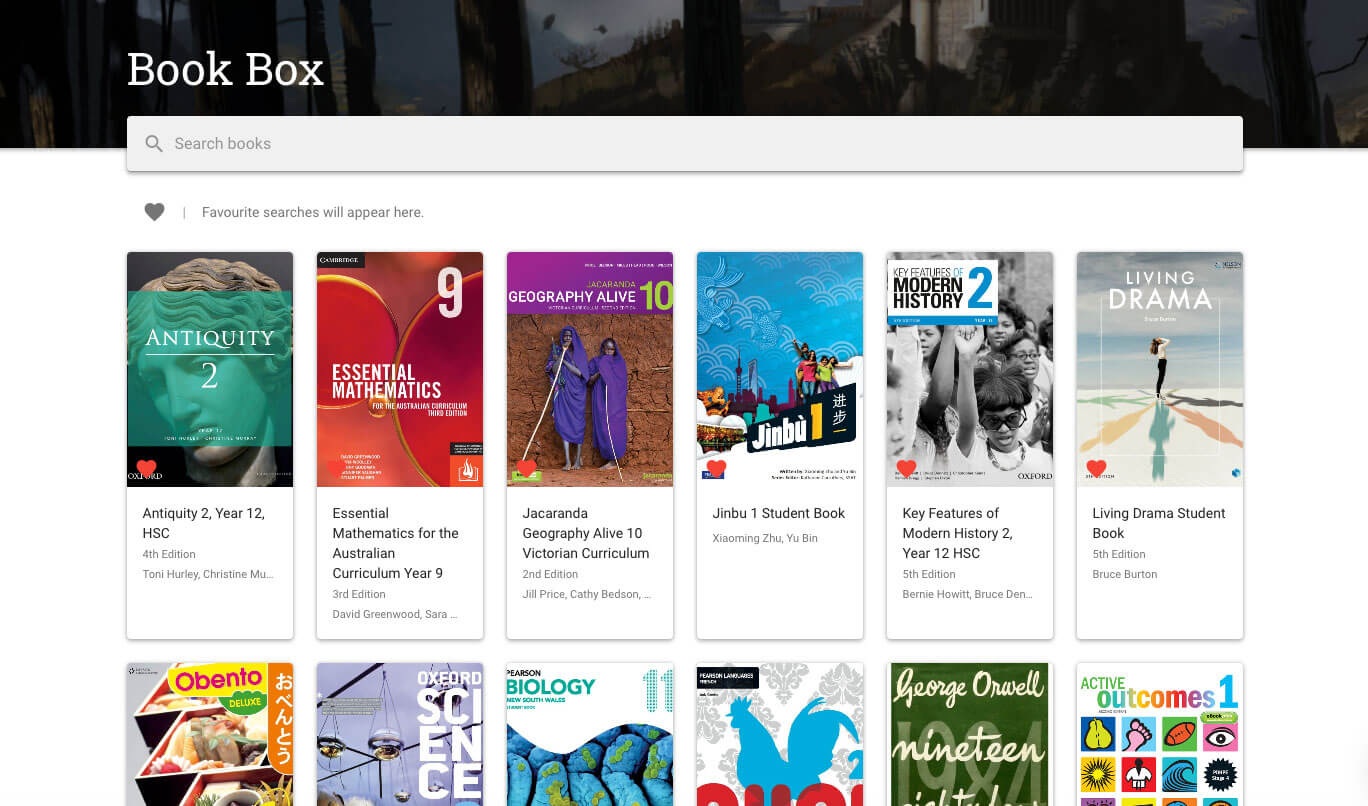Open the Pearson Biology 11 cover
This screenshot has height=806, width=1368.
pyautogui.click(x=590, y=735)
